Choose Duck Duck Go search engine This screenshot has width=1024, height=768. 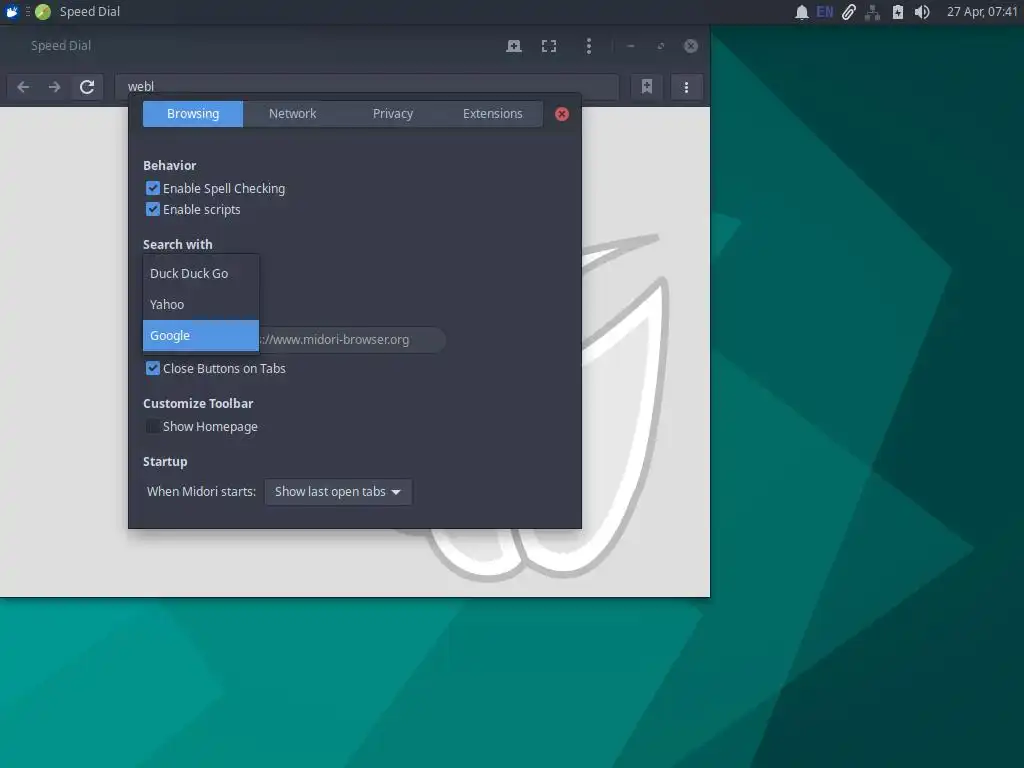[x=201, y=274]
